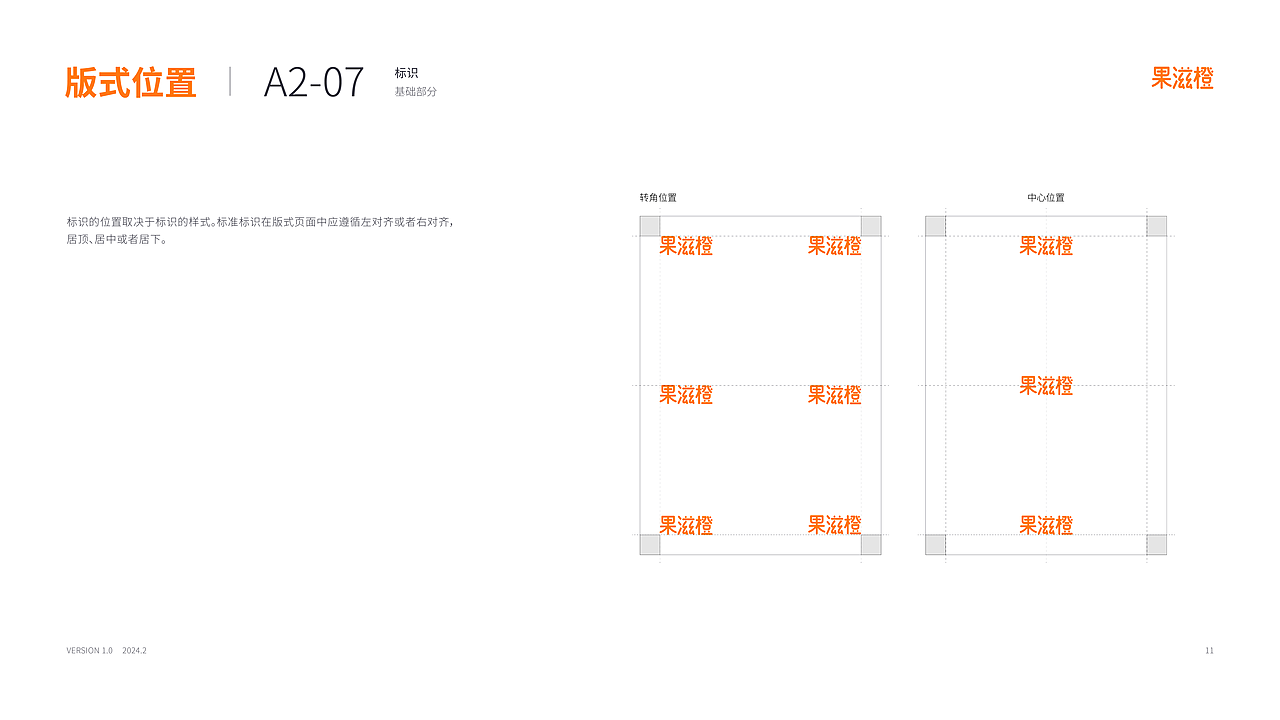Click the 中心位置 diagram label
1280x720 pixels.
[x=1046, y=198]
